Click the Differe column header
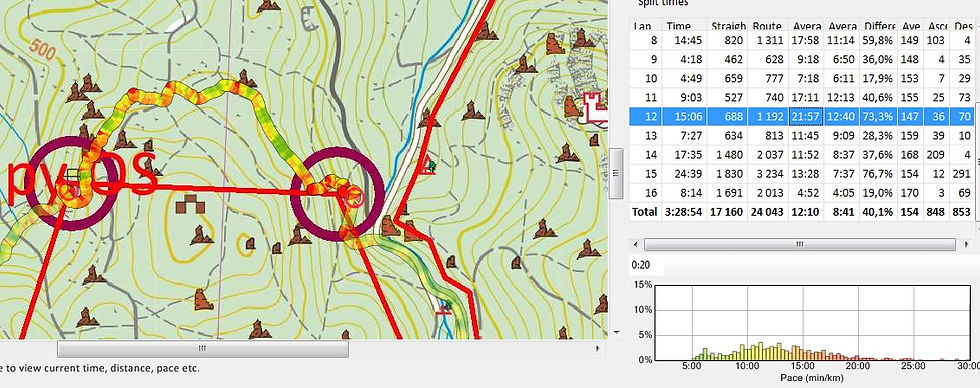This screenshot has width=980, height=388. coord(879,26)
